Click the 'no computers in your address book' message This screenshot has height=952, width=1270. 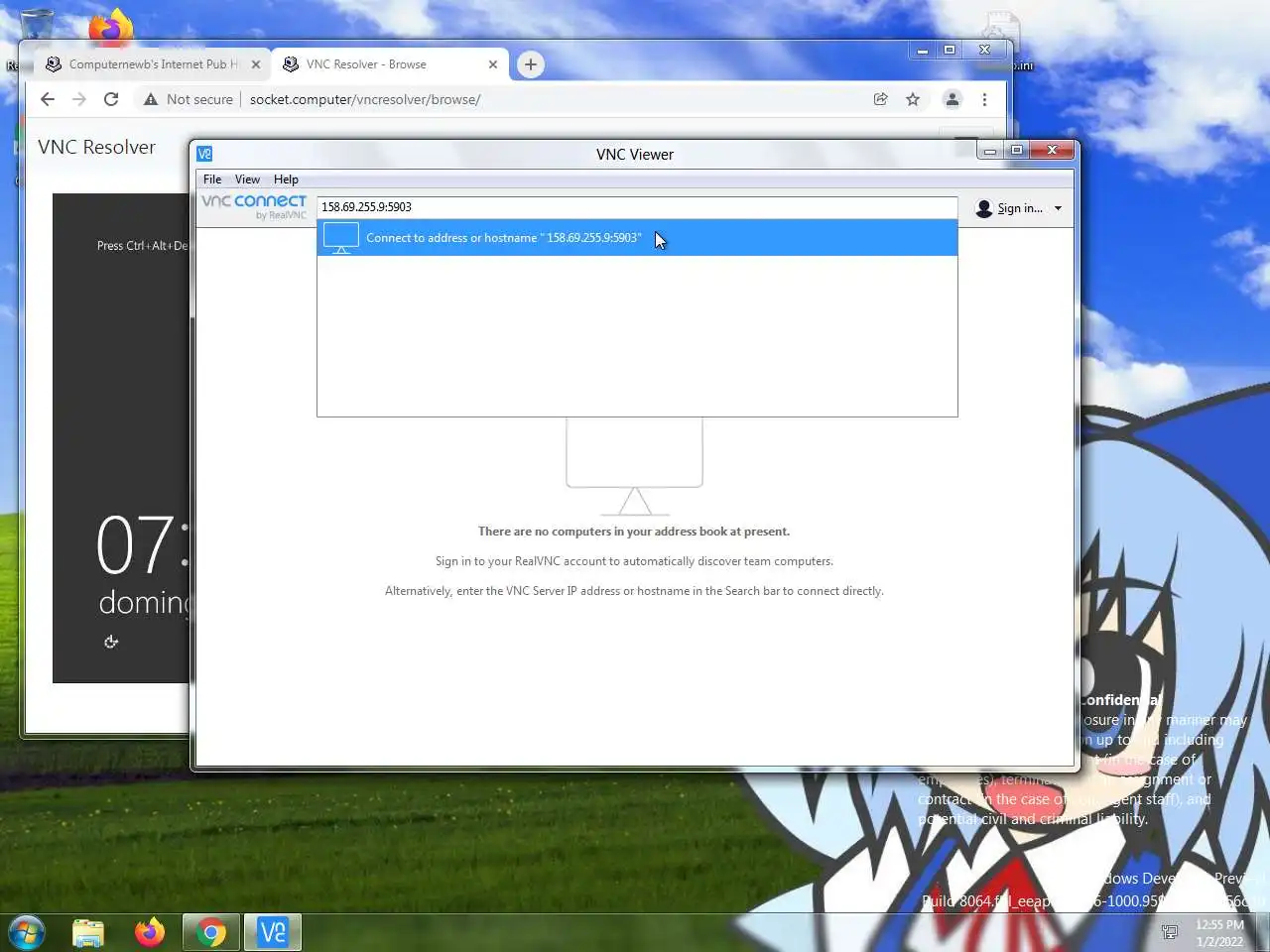click(634, 532)
